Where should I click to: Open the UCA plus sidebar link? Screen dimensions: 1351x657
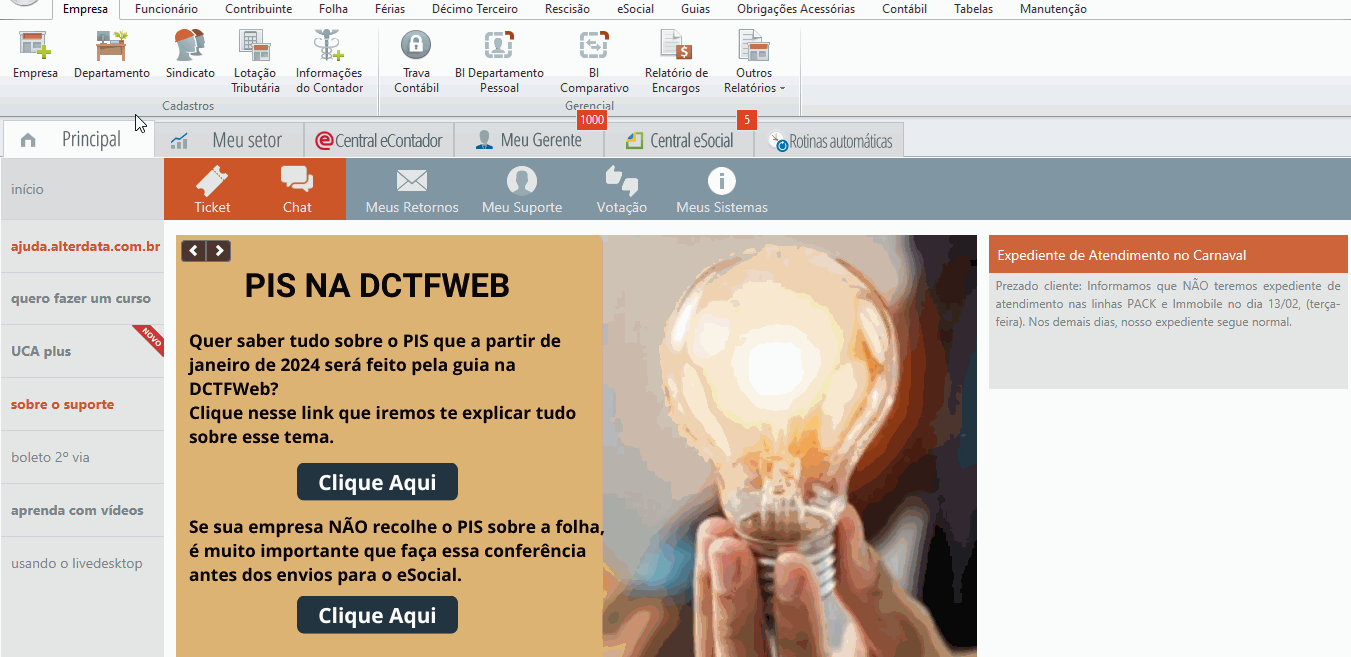(x=82, y=351)
